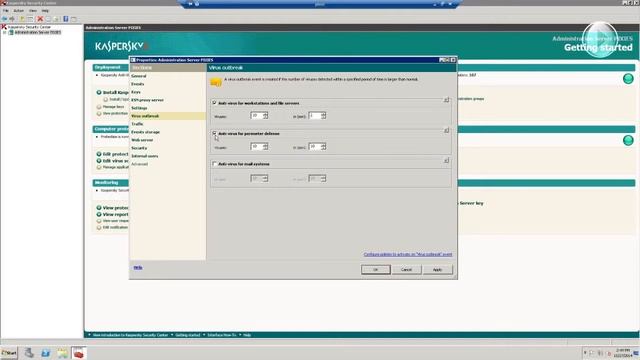This screenshot has width=640, height=360.
Task: Select Virus outbreak section in sidebar
Action: click(x=145, y=116)
